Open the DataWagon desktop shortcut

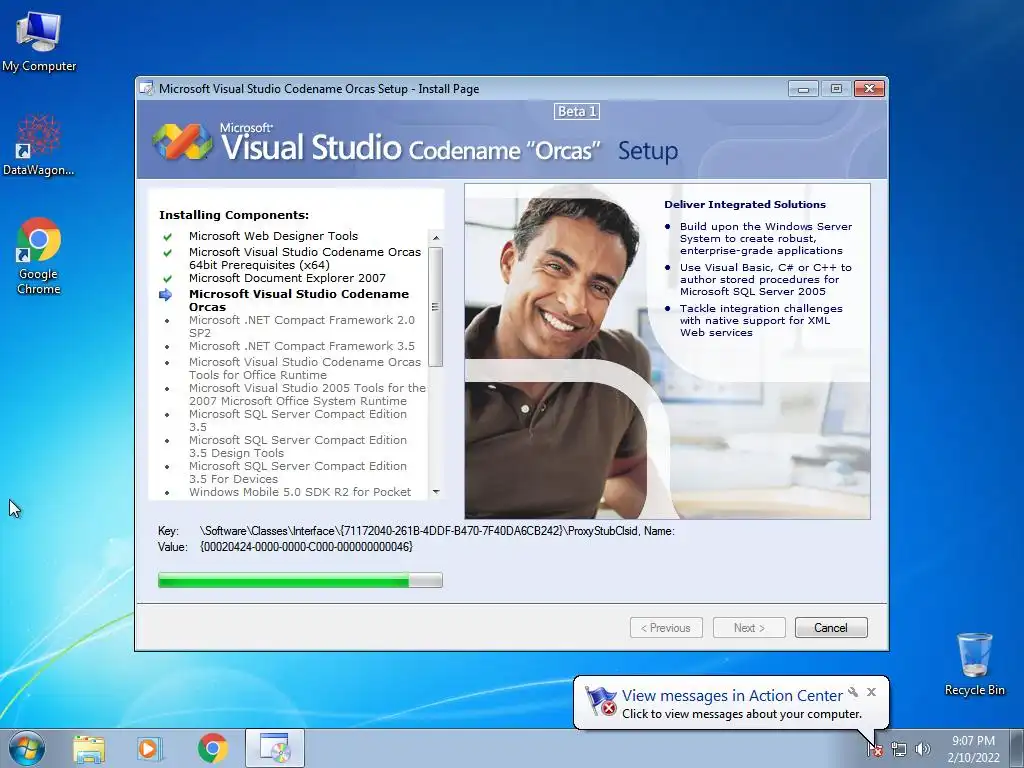point(39,145)
